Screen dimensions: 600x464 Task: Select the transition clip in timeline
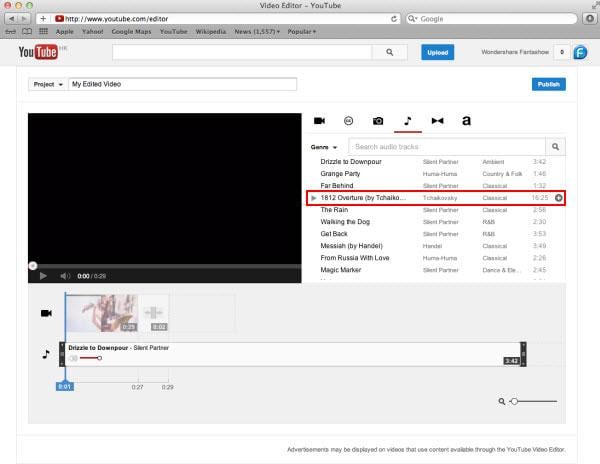(154, 313)
